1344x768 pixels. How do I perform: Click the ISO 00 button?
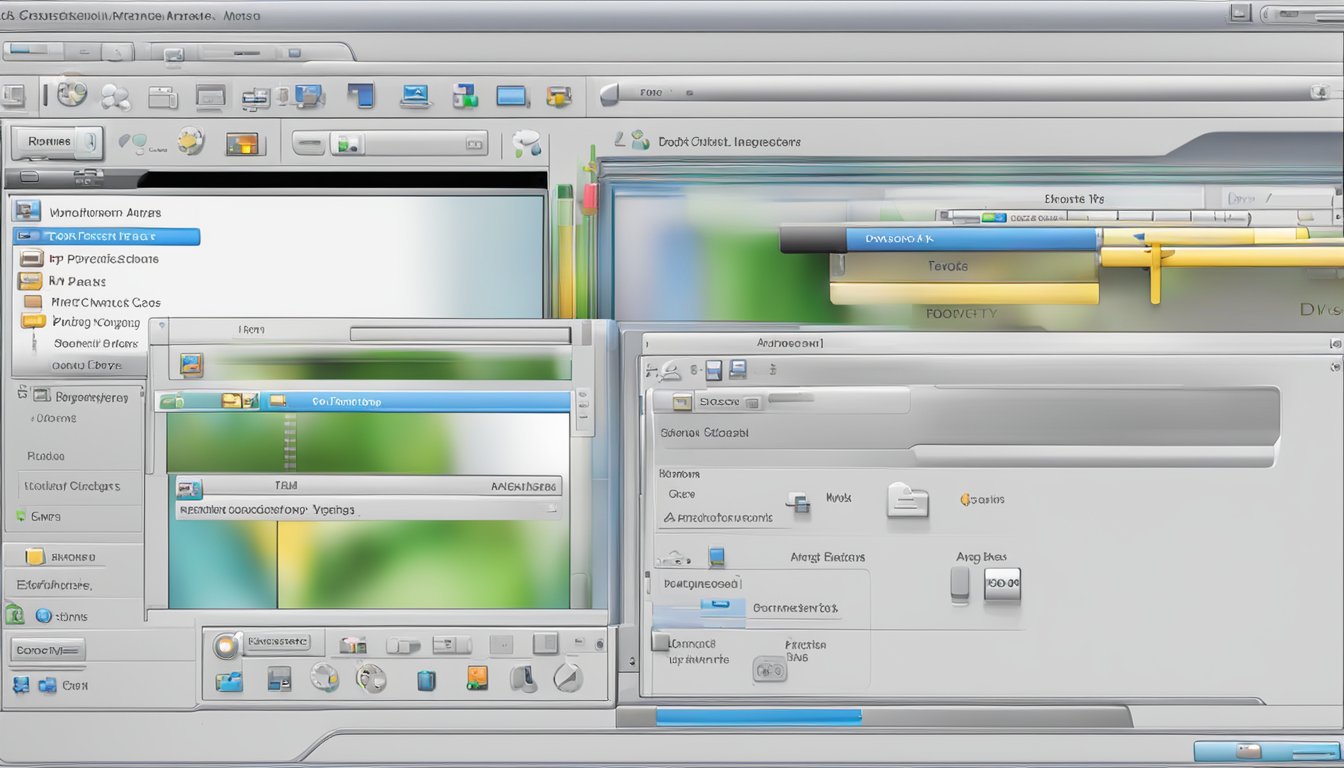pyautogui.click(x=1002, y=583)
